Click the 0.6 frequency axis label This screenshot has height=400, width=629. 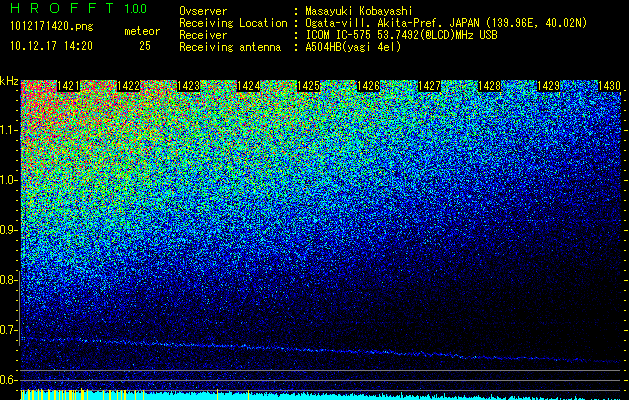[8, 380]
